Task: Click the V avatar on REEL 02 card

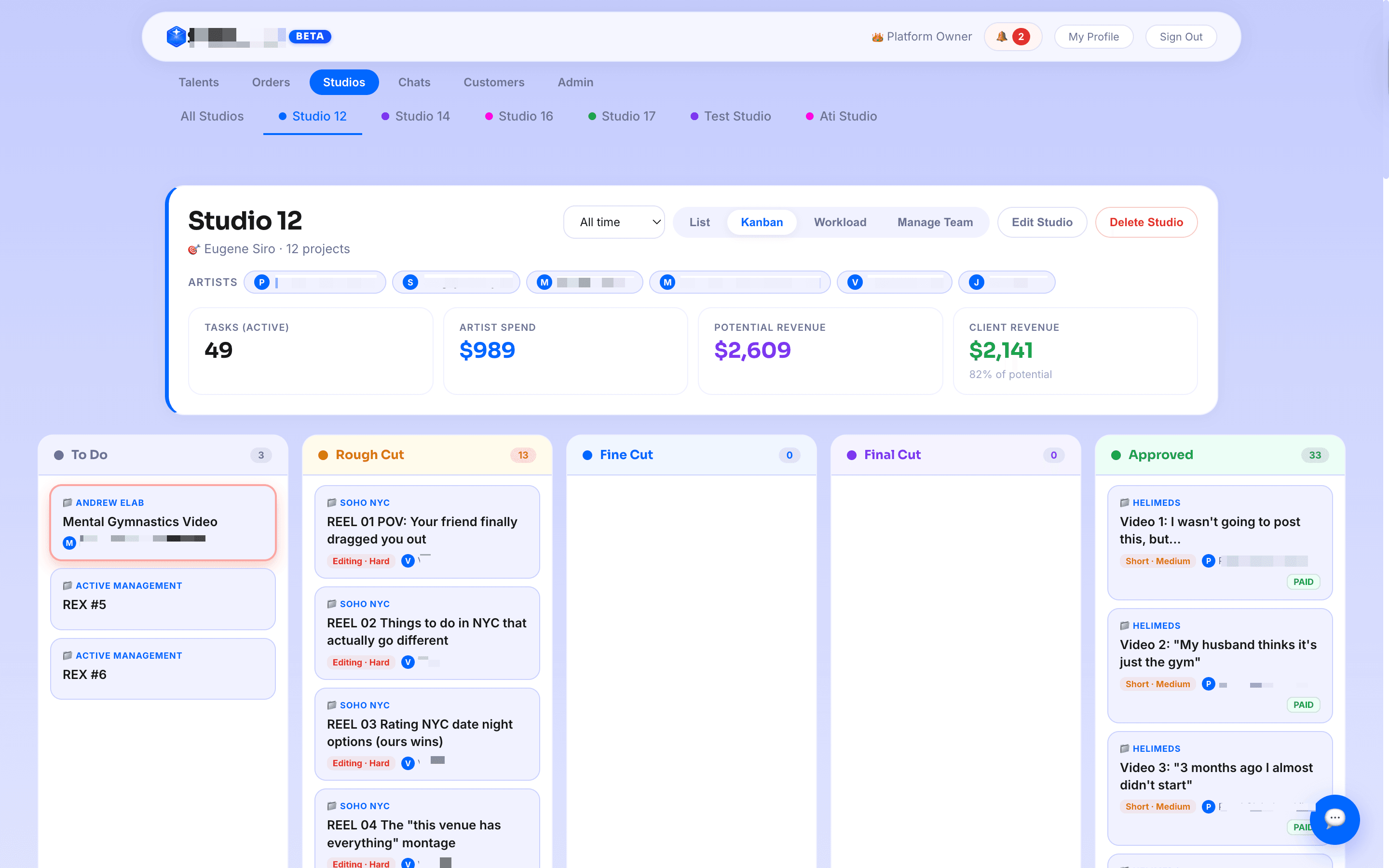Action: tap(408, 662)
